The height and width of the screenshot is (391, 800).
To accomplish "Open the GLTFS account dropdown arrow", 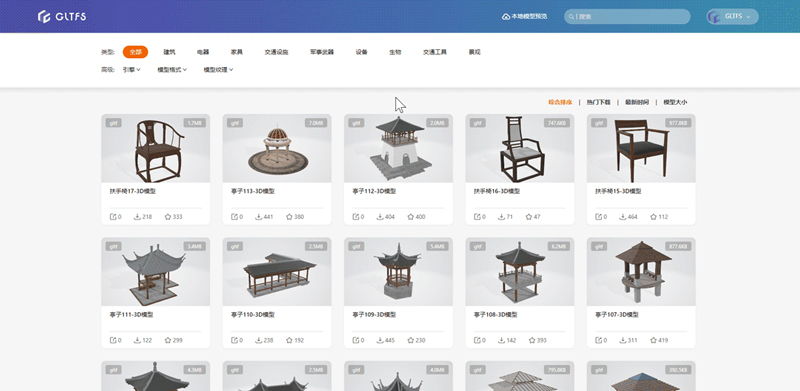I will (748, 17).
